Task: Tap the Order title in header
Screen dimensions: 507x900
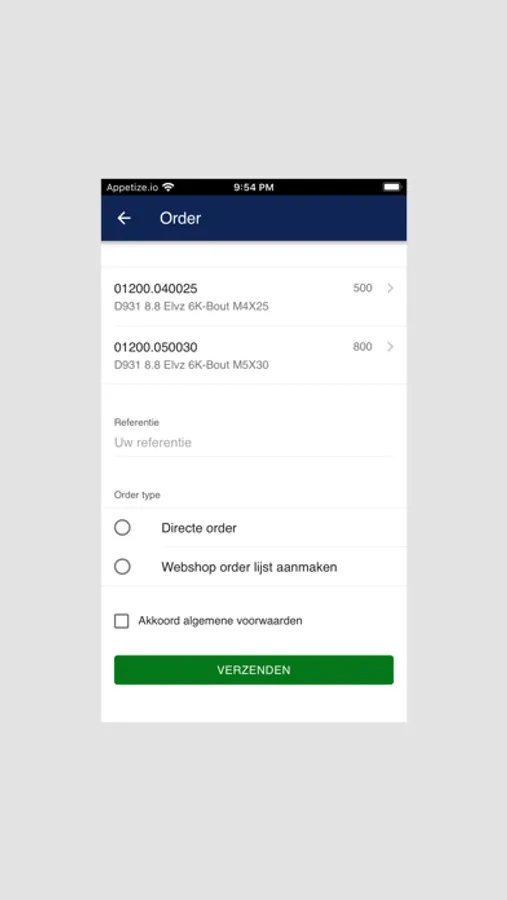Action: pyautogui.click(x=180, y=218)
